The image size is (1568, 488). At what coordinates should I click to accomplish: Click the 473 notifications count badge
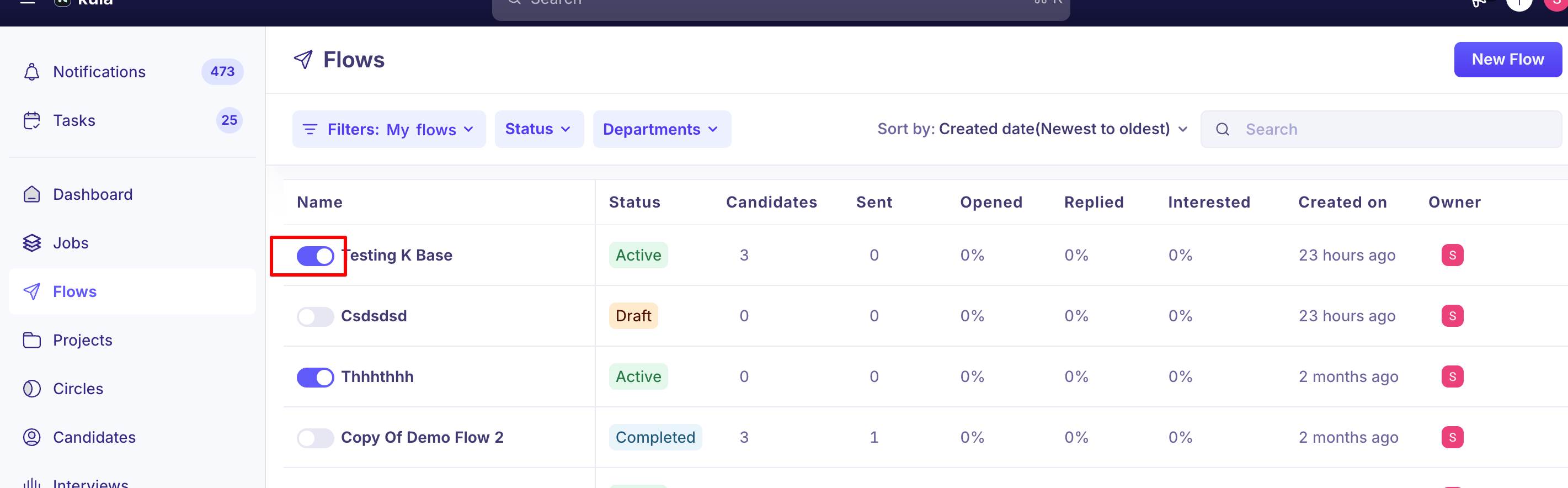[x=222, y=72]
